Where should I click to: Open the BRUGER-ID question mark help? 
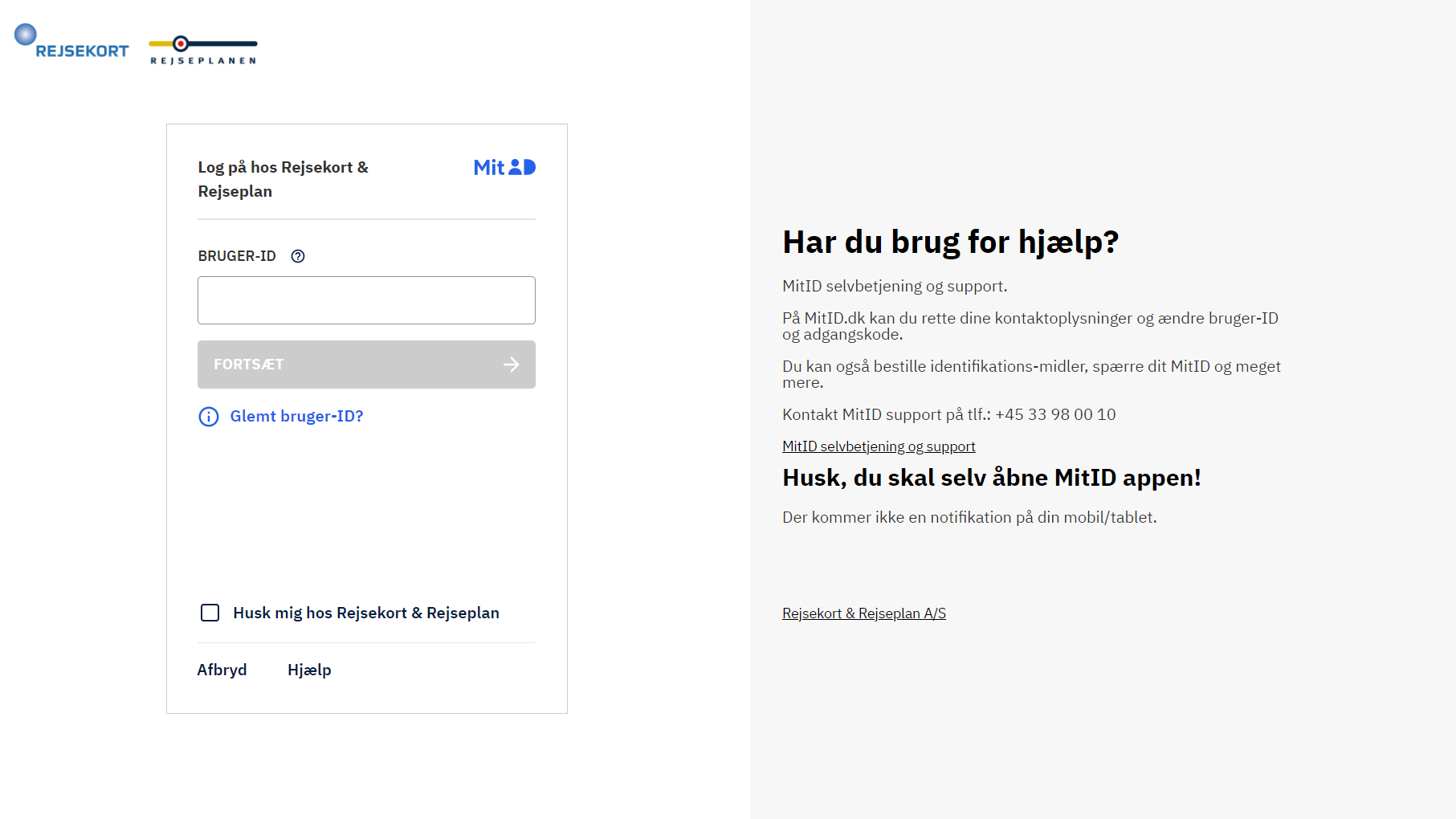point(298,256)
